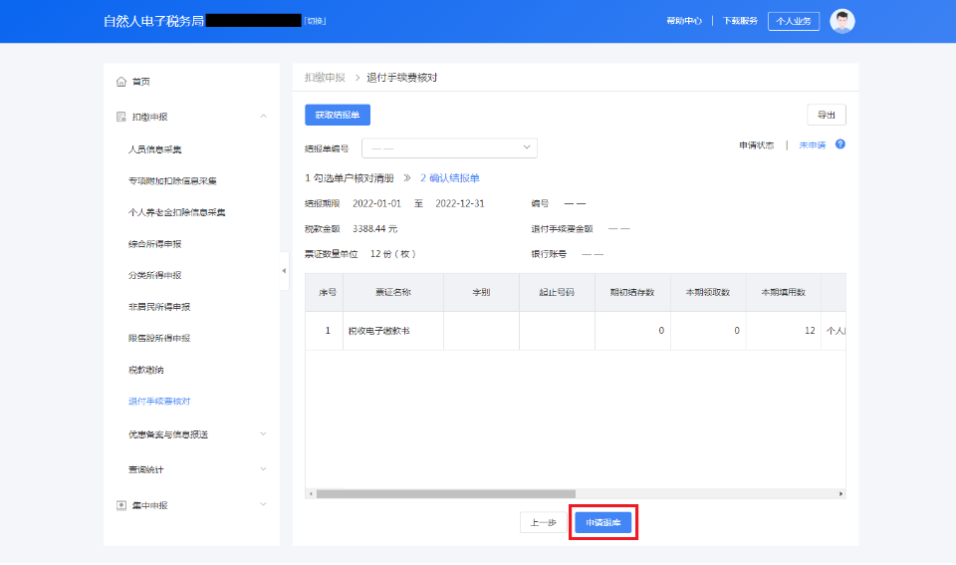Screen dimensions: 956x565
Task: Open 人员信息采集 in the sidebar
Action: click(x=155, y=149)
